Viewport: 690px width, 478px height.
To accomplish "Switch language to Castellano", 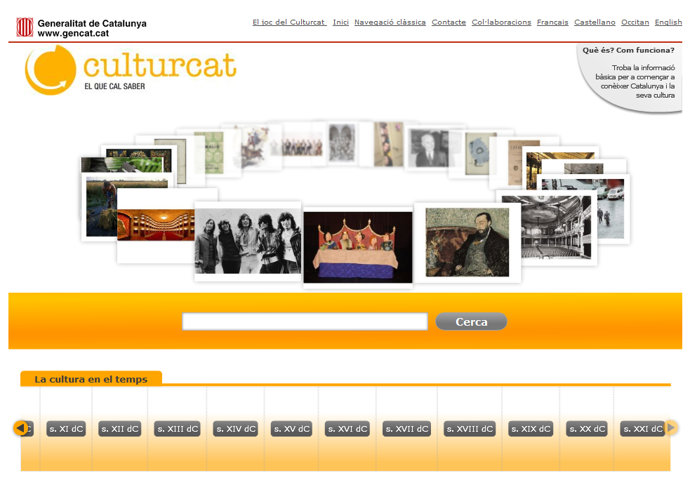I will pyautogui.click(x=595, y=22).
